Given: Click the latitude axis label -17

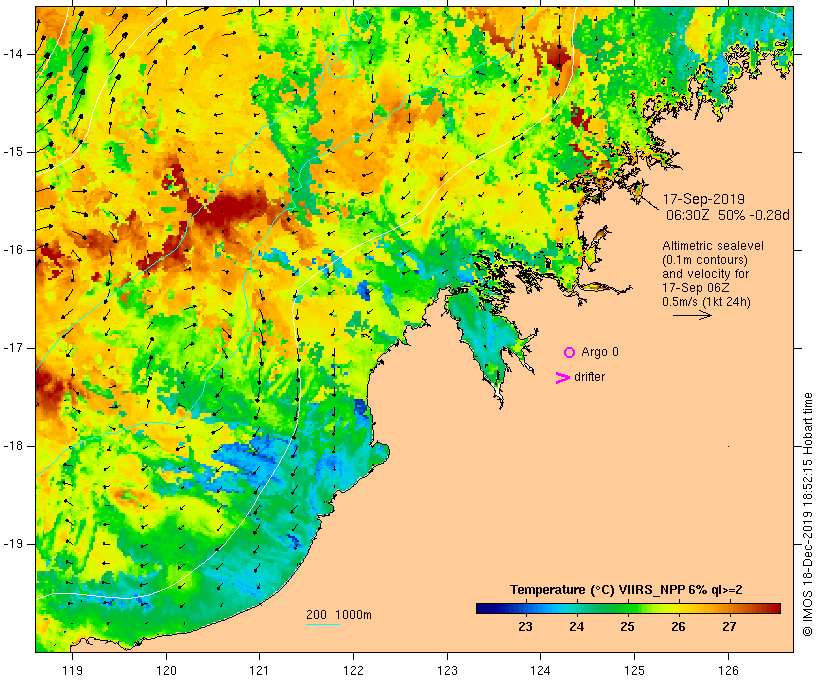Looking at the screenshot, I should click(13, 348).
